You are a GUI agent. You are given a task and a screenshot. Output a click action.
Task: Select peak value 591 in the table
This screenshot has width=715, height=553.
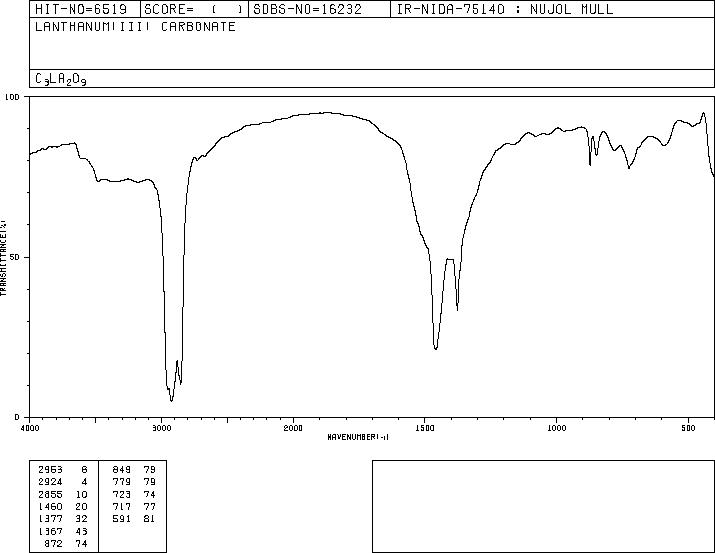(122, 519)
